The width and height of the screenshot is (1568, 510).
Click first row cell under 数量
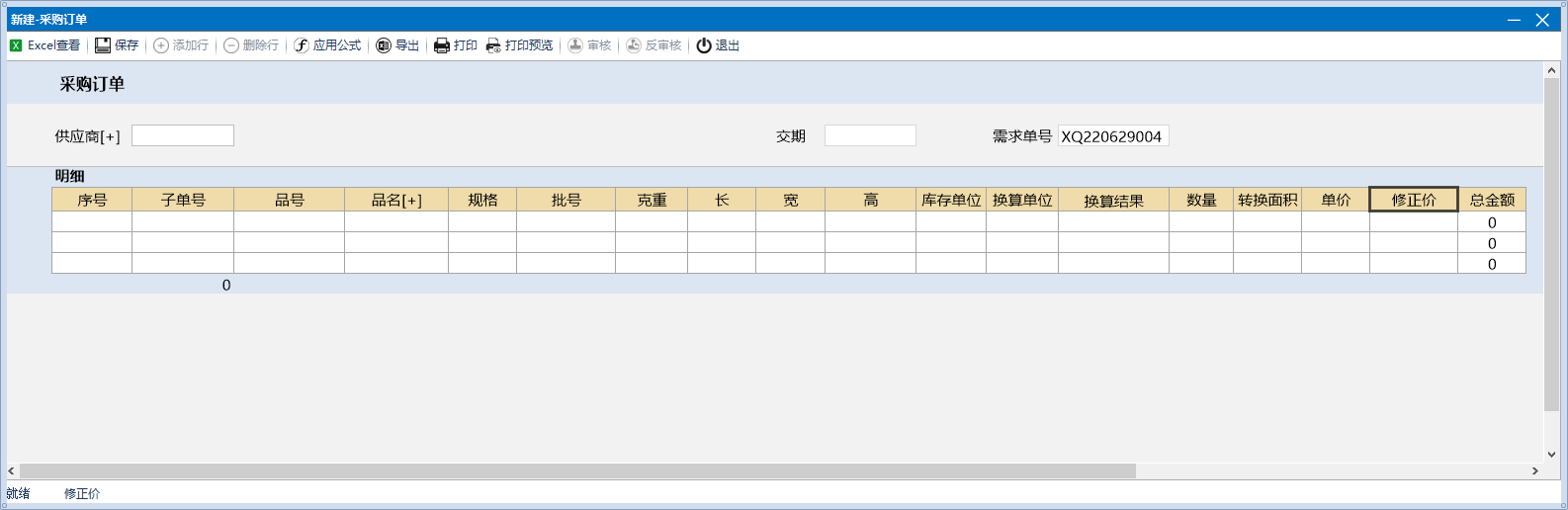point(1200,222)
